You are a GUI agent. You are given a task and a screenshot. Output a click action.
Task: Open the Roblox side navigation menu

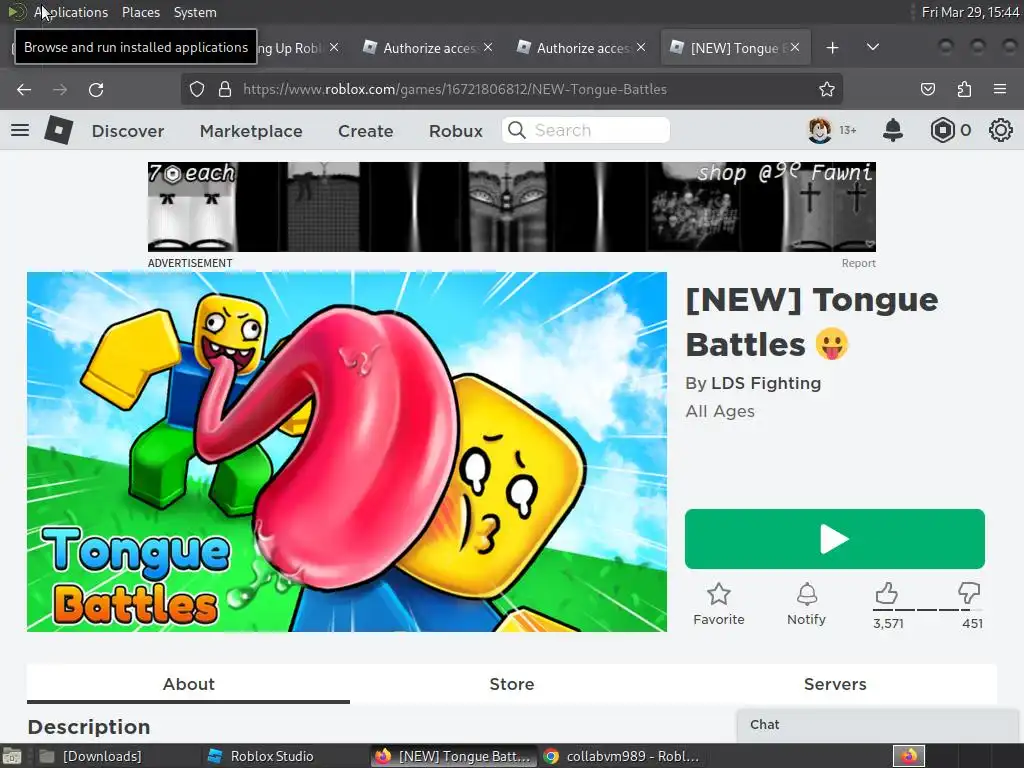coord(20,131)
